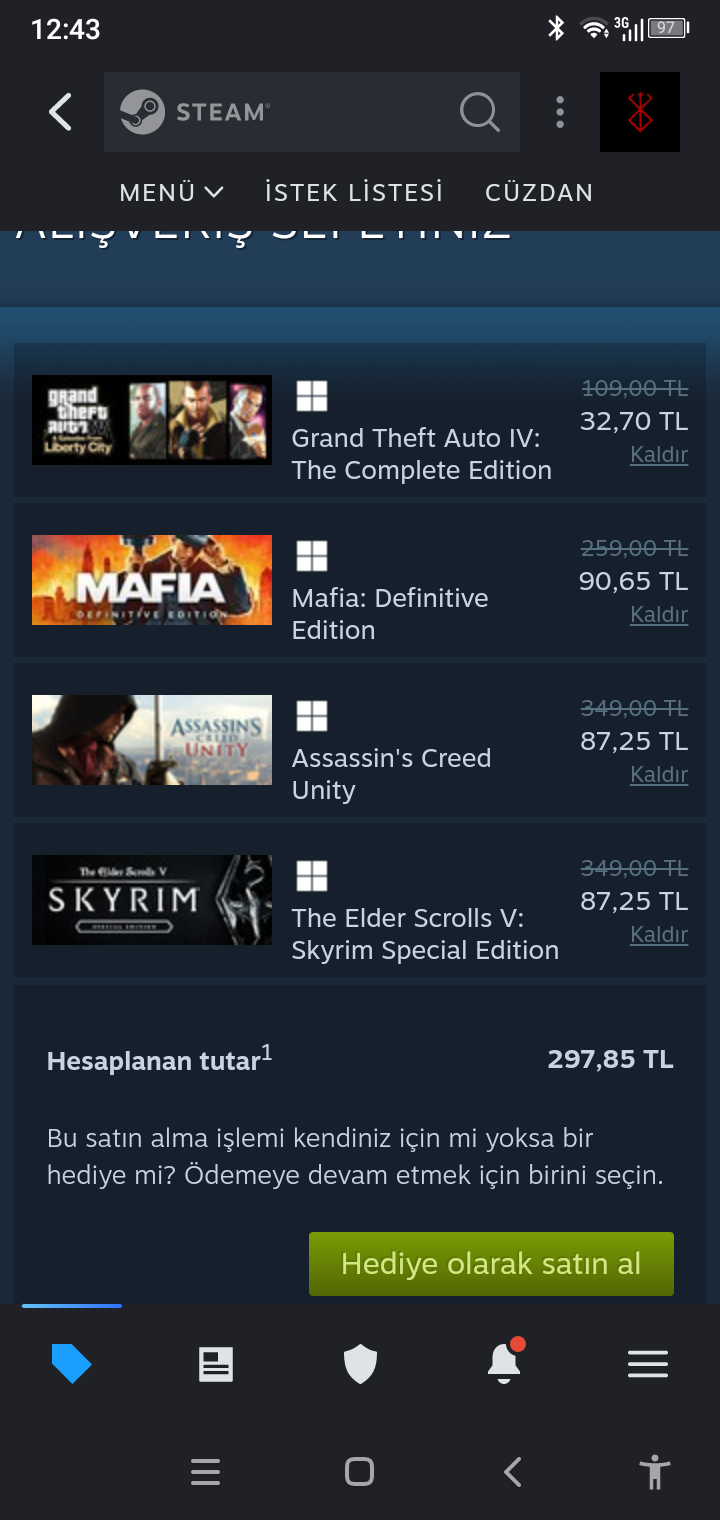Click Kaldır for Skyrim Special Edition
Screen dimensions: 720x1520
[x=659, y=935]
